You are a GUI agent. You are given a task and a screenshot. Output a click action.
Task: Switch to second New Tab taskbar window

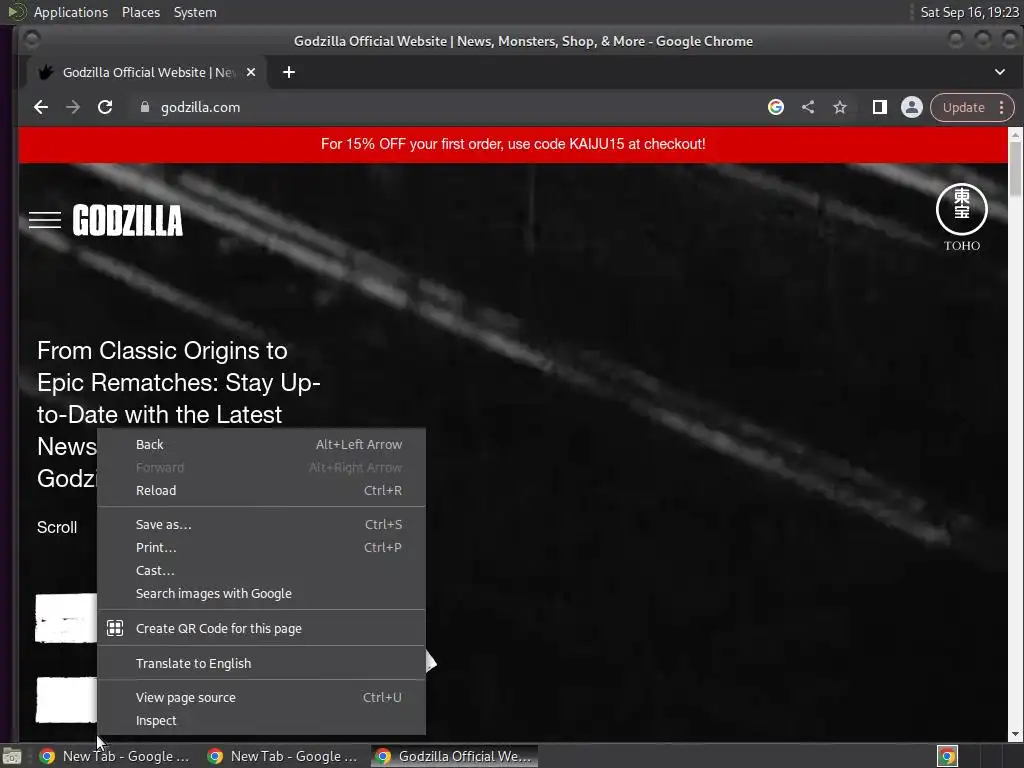point(282,756)
